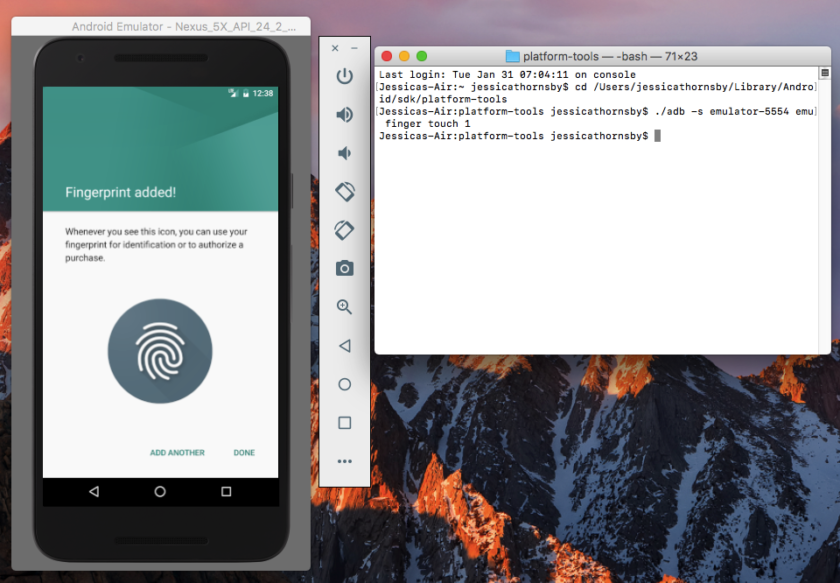Image resolution: width=840 pixels, height=583 pixels.
Task: Click the Power button on emulator toolbar
Action: pyautogui.click(x=344, y=78)
